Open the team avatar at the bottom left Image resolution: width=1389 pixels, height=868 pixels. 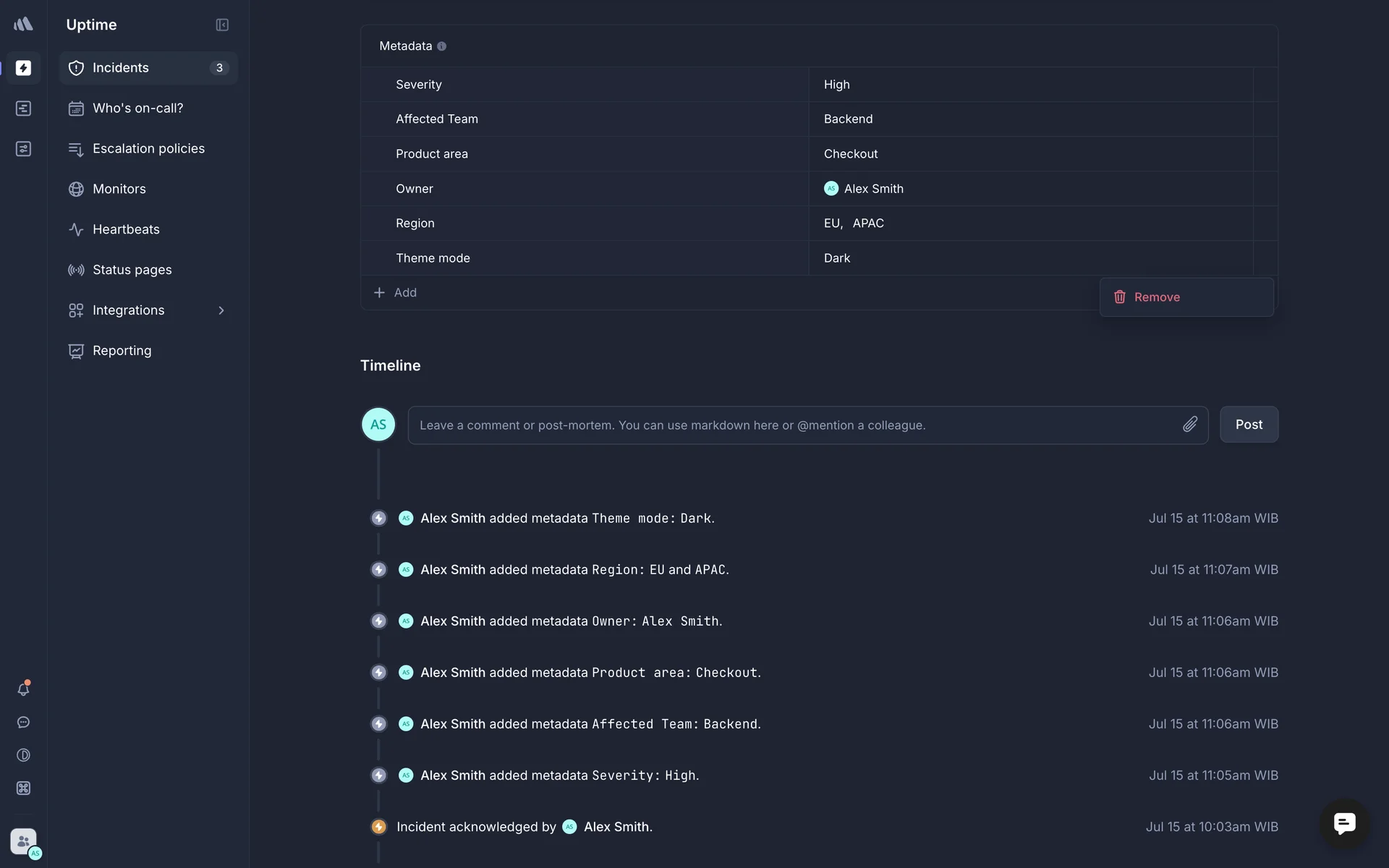tap(25, 842)
